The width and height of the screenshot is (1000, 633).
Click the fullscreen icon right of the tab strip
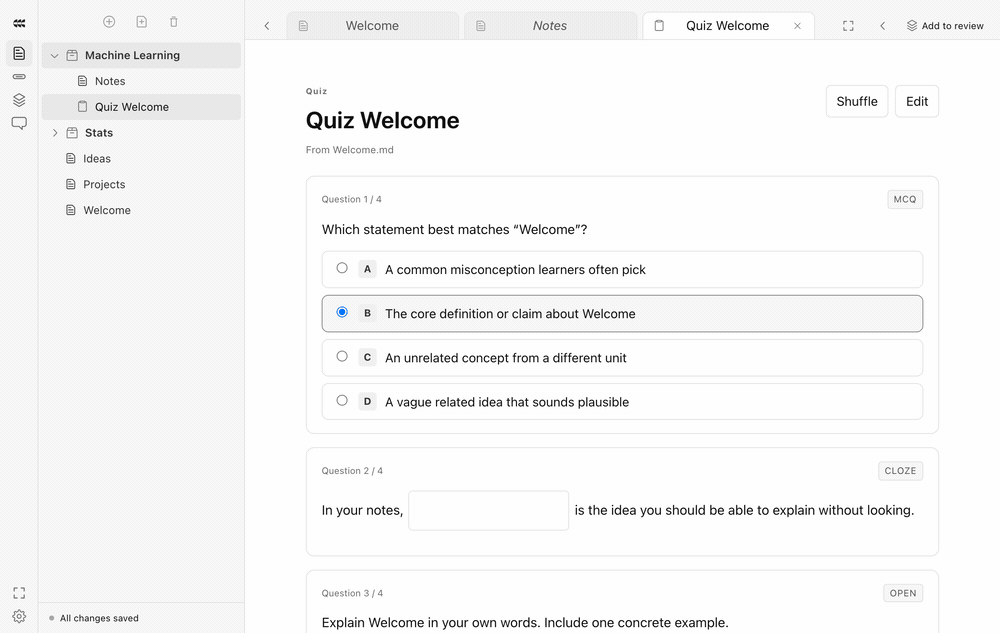point(848,25)
